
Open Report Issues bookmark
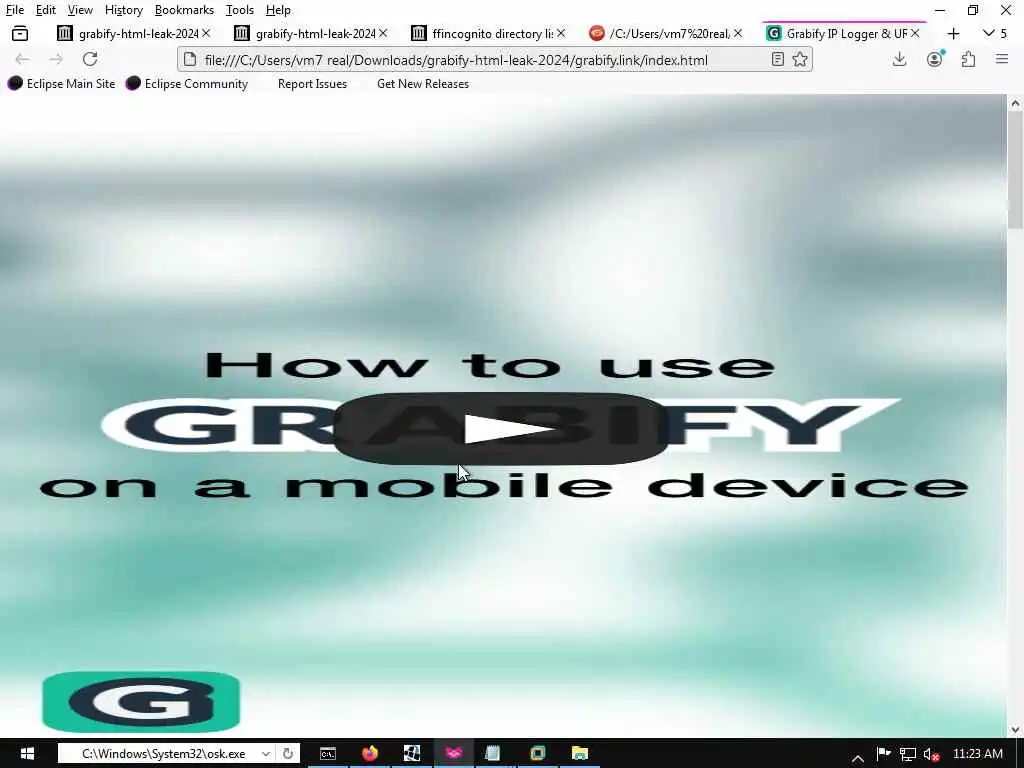point(312,84)
